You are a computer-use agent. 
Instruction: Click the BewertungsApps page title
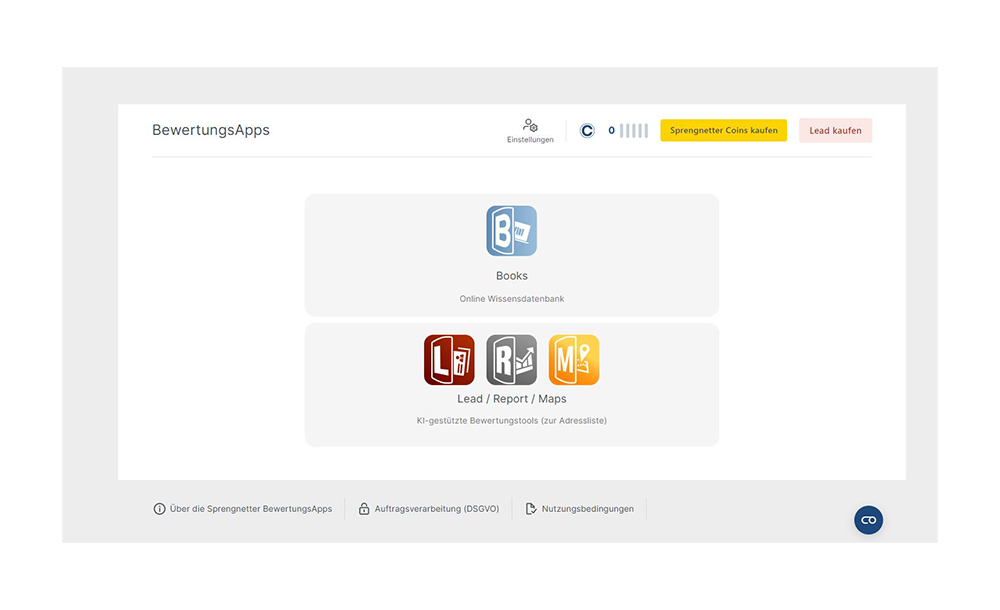tap(211, 130)
